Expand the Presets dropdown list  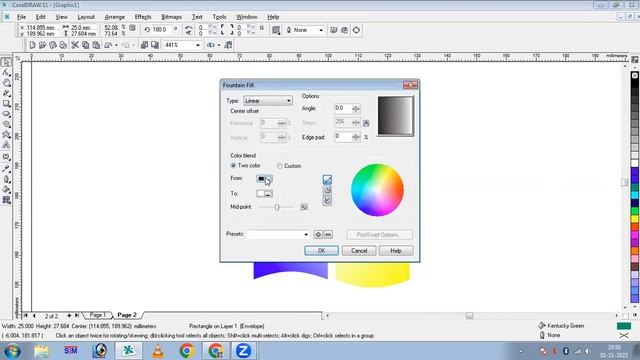[306, 235]
